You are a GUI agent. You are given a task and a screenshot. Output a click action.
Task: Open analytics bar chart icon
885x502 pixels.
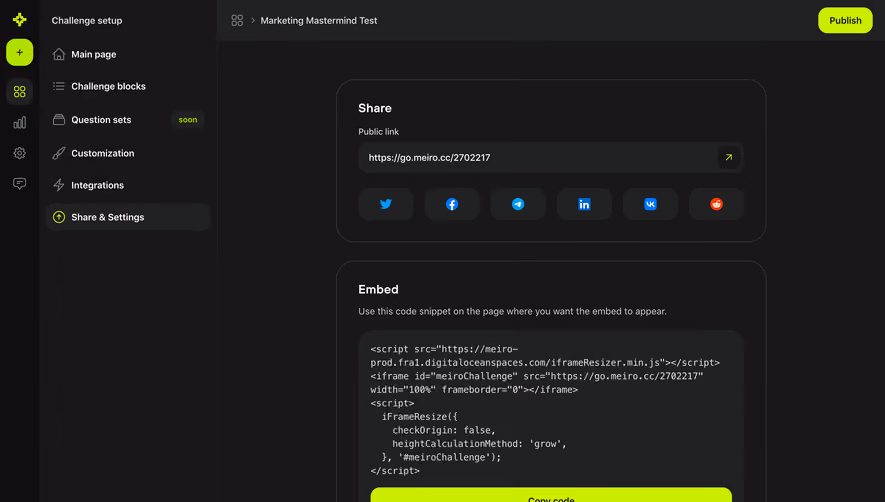pos(20,123)
